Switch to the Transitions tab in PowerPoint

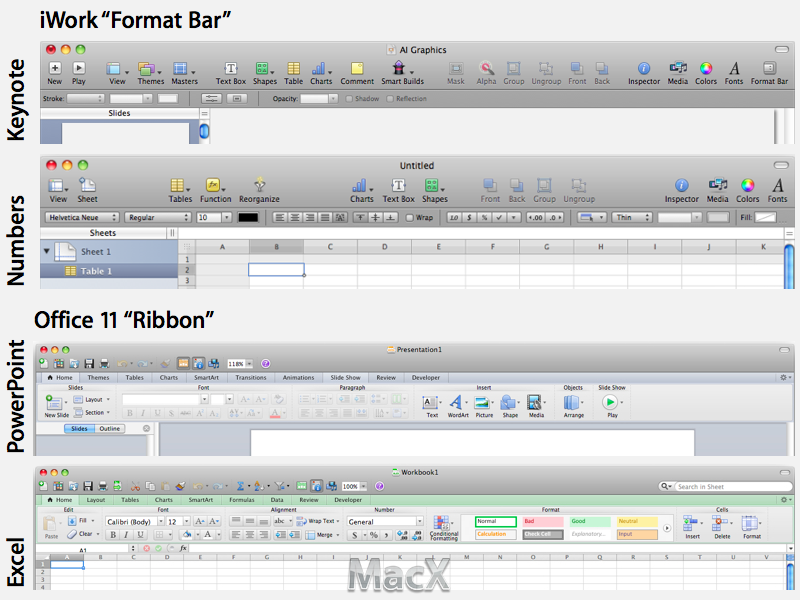click(x=251, y=378)
